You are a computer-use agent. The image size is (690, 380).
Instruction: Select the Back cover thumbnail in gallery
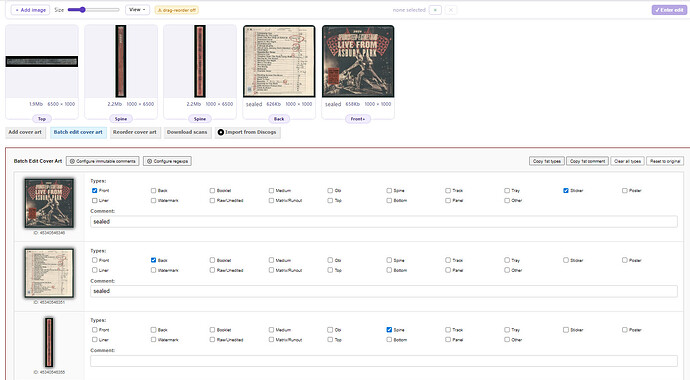[x=279, y=62]
